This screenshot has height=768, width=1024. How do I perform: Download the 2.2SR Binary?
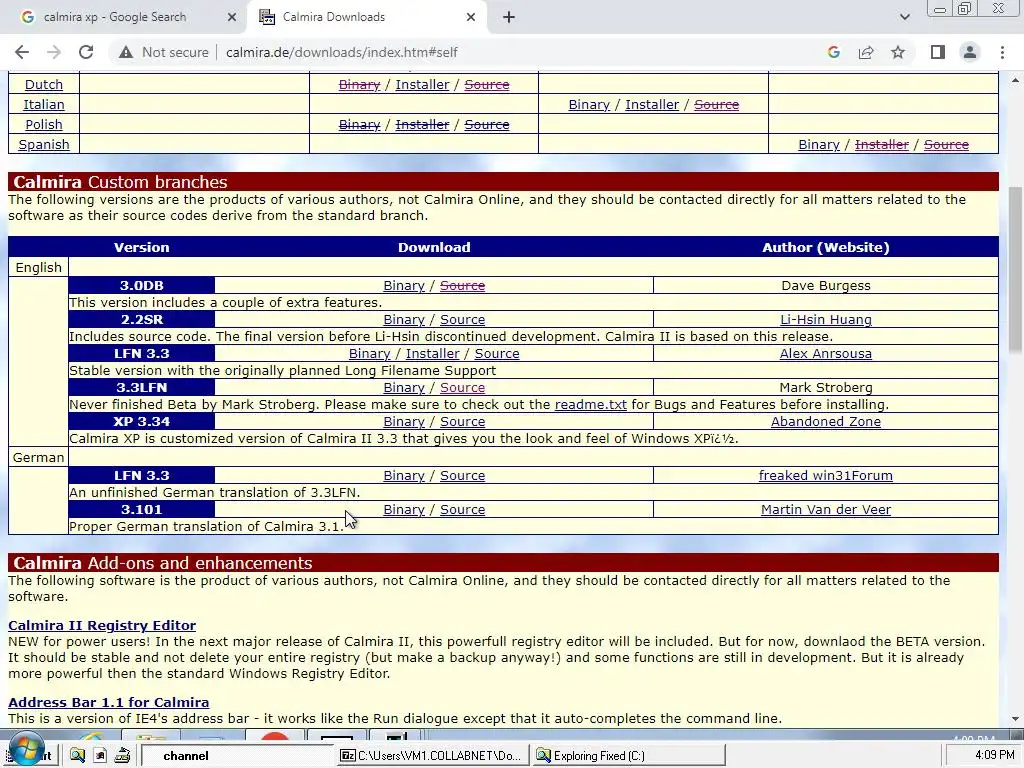tap(404, 319)
